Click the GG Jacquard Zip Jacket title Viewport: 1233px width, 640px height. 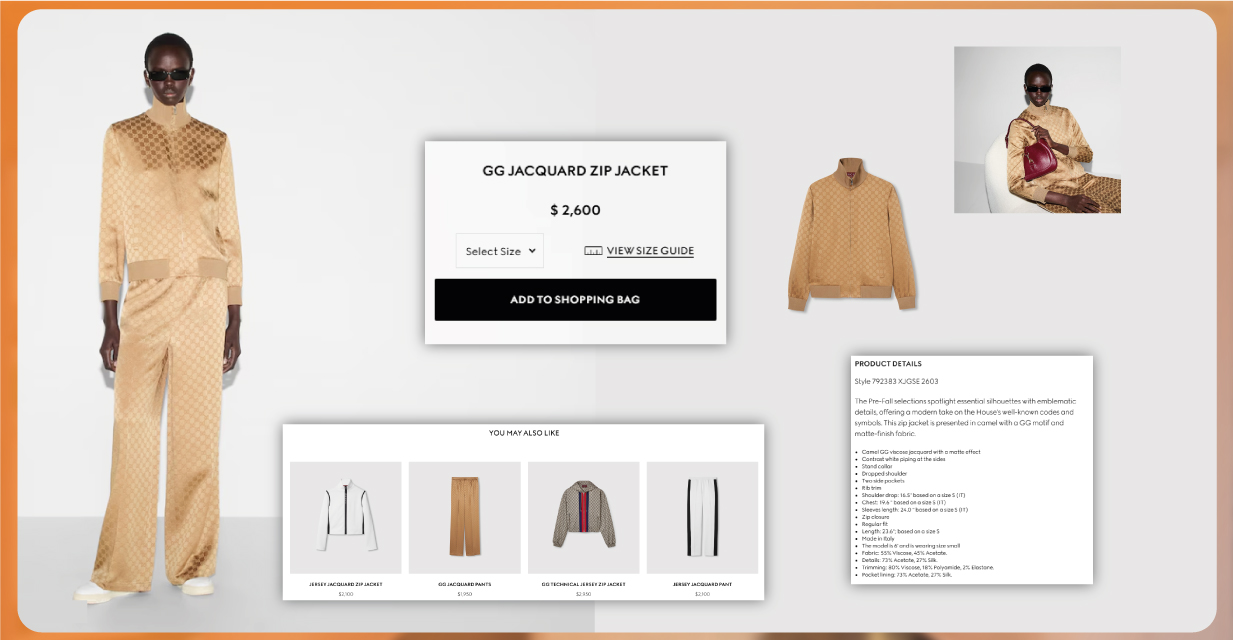[575, 171]
